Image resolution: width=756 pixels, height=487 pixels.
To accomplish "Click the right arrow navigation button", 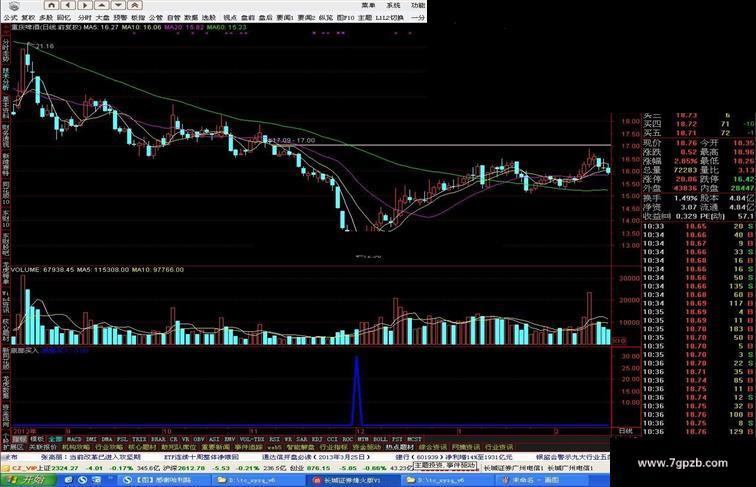I will (85, 5).
